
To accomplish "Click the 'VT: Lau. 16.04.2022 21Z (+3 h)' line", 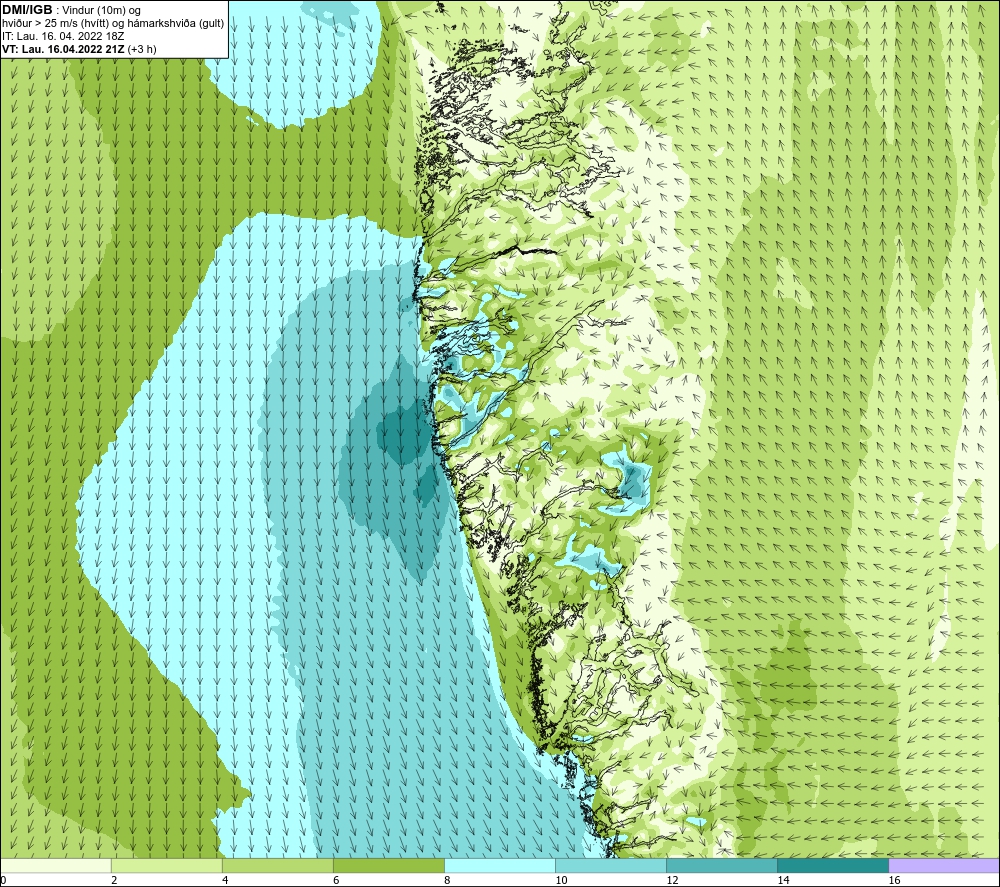I will point(79,49).
